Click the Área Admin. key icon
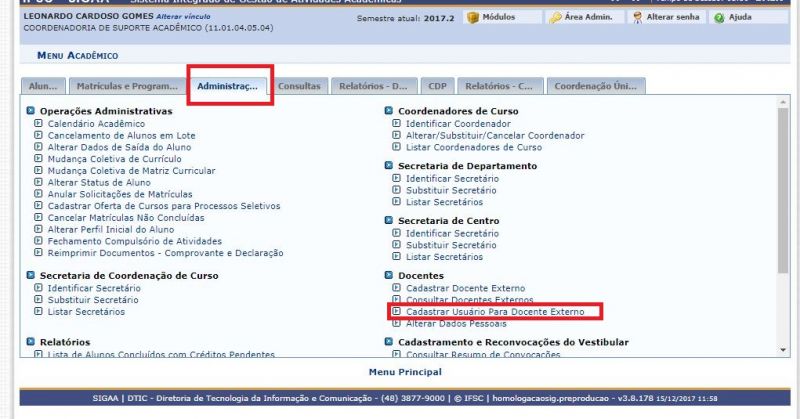The width and height of the screenshot is (800, 419). (x=556, y=18)
